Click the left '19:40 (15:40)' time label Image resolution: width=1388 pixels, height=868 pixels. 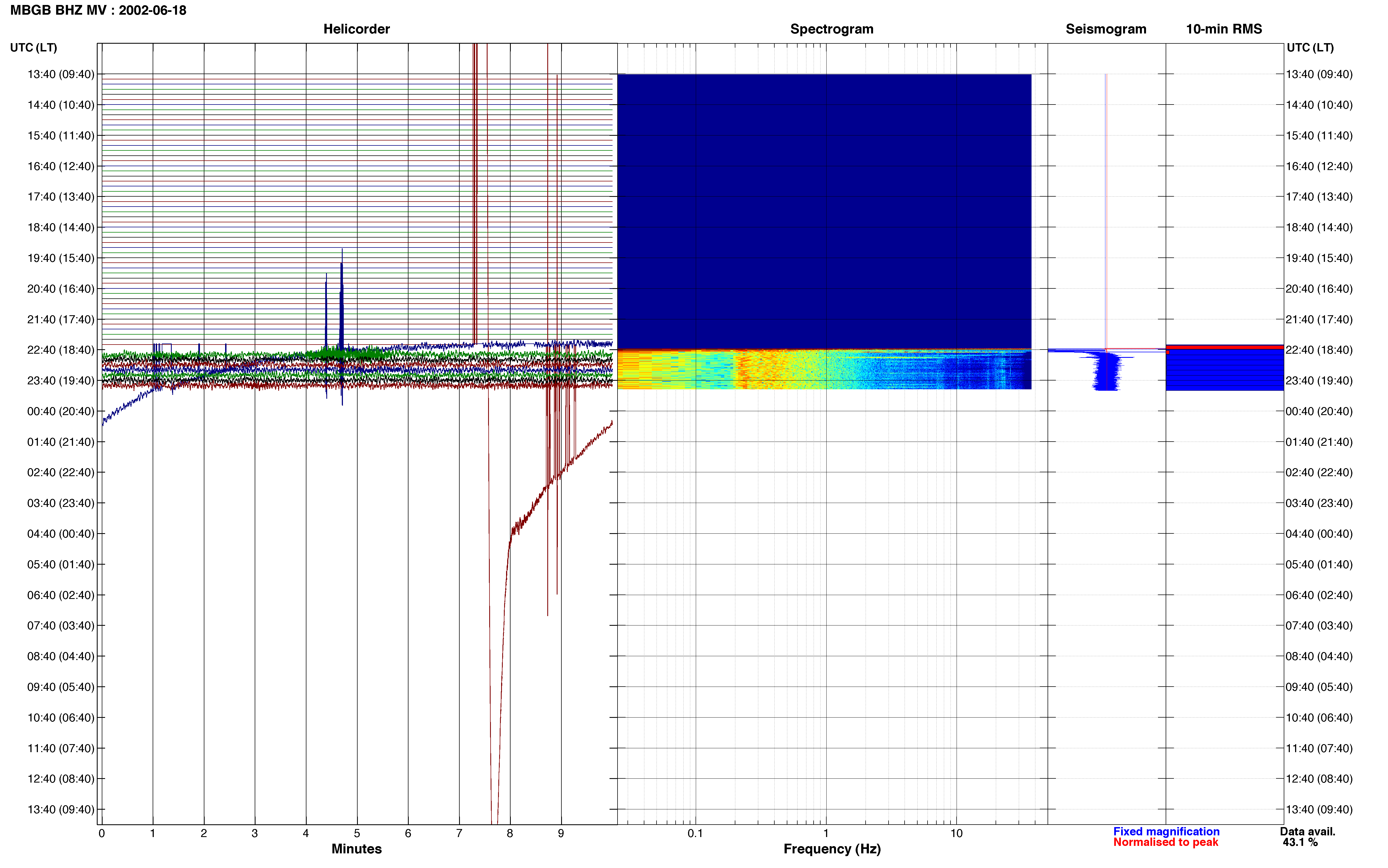[x=61, y=258]
